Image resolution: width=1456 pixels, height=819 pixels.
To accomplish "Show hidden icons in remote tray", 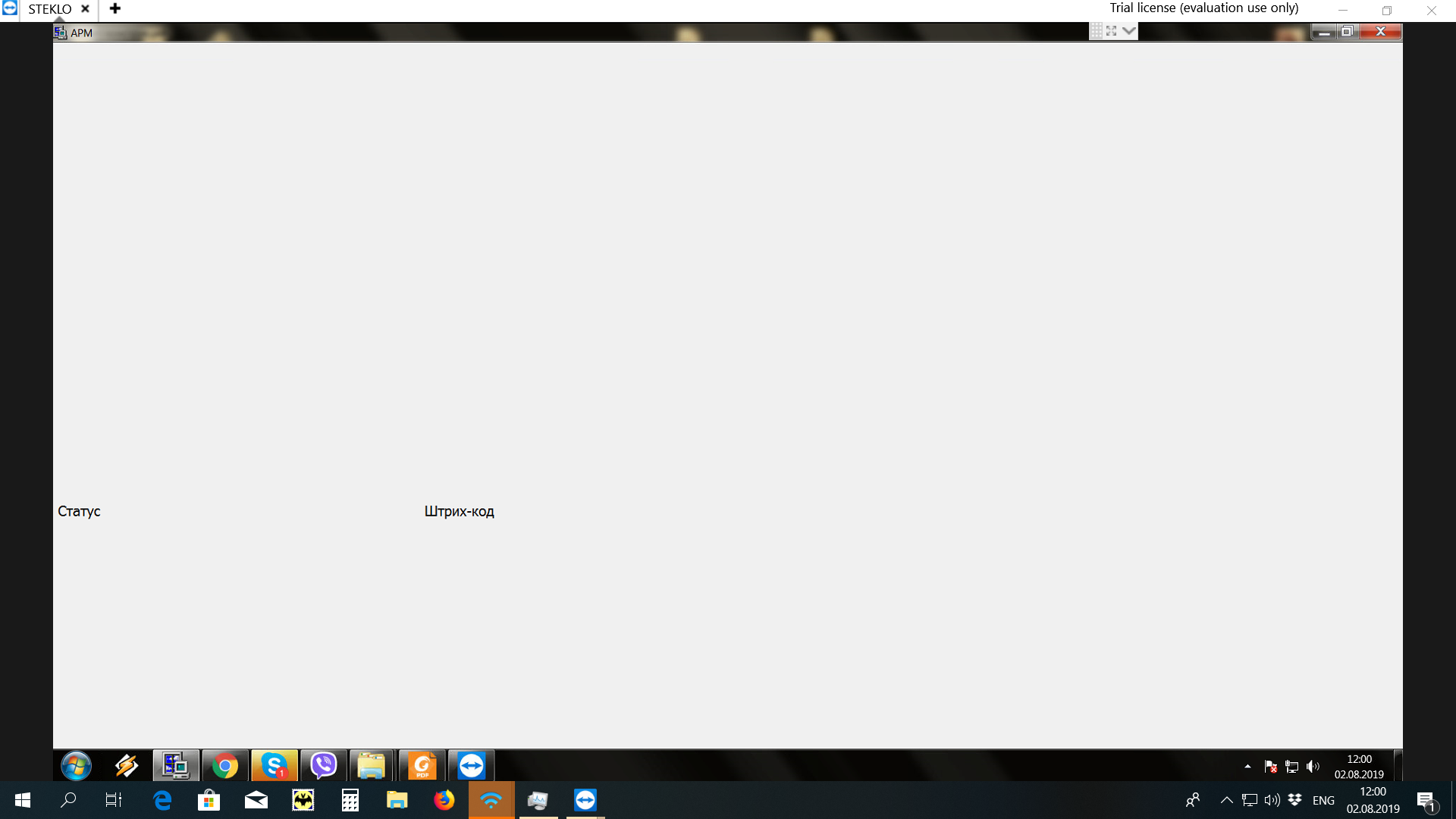I will 1247,767.
